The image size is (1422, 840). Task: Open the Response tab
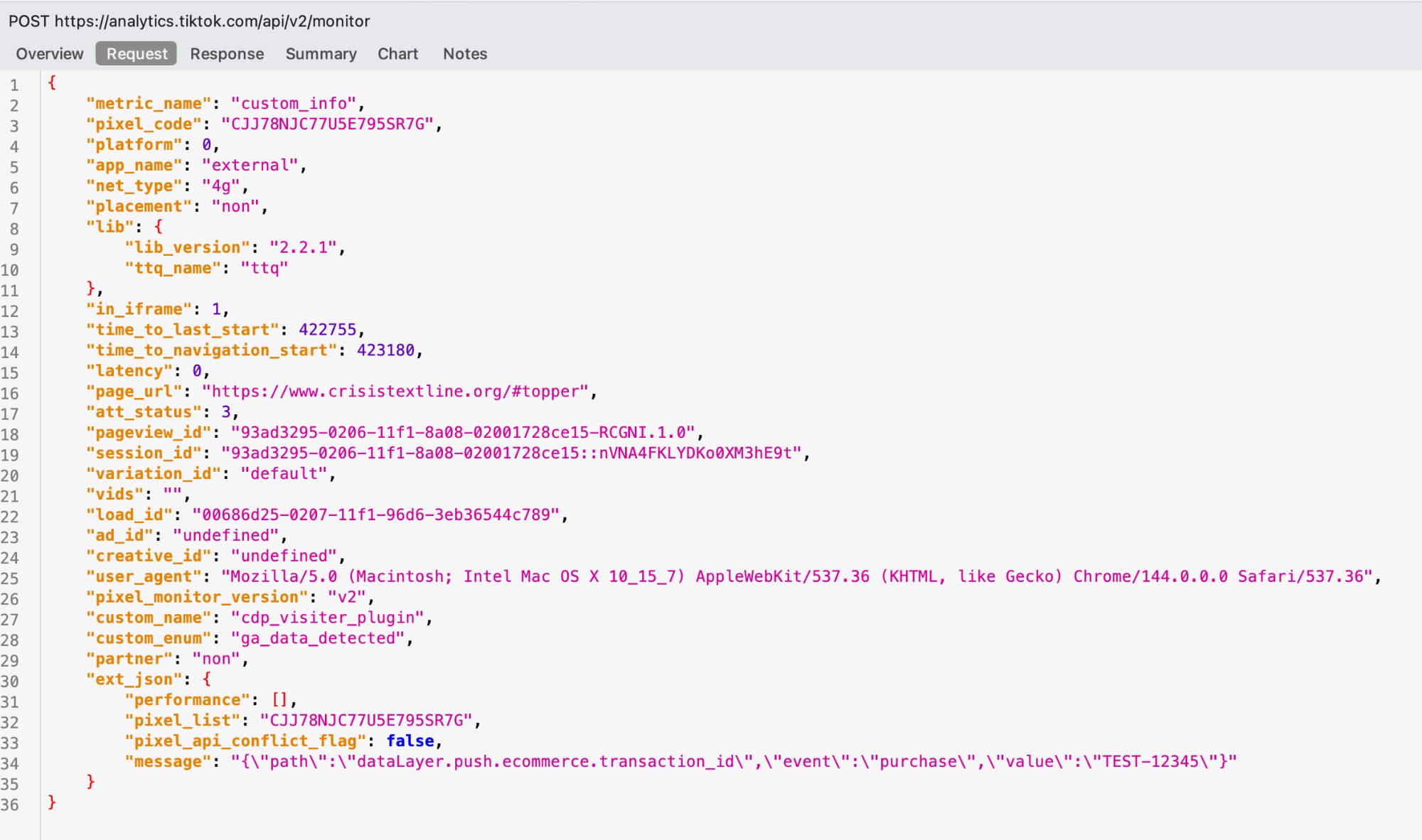pos(226,53)
